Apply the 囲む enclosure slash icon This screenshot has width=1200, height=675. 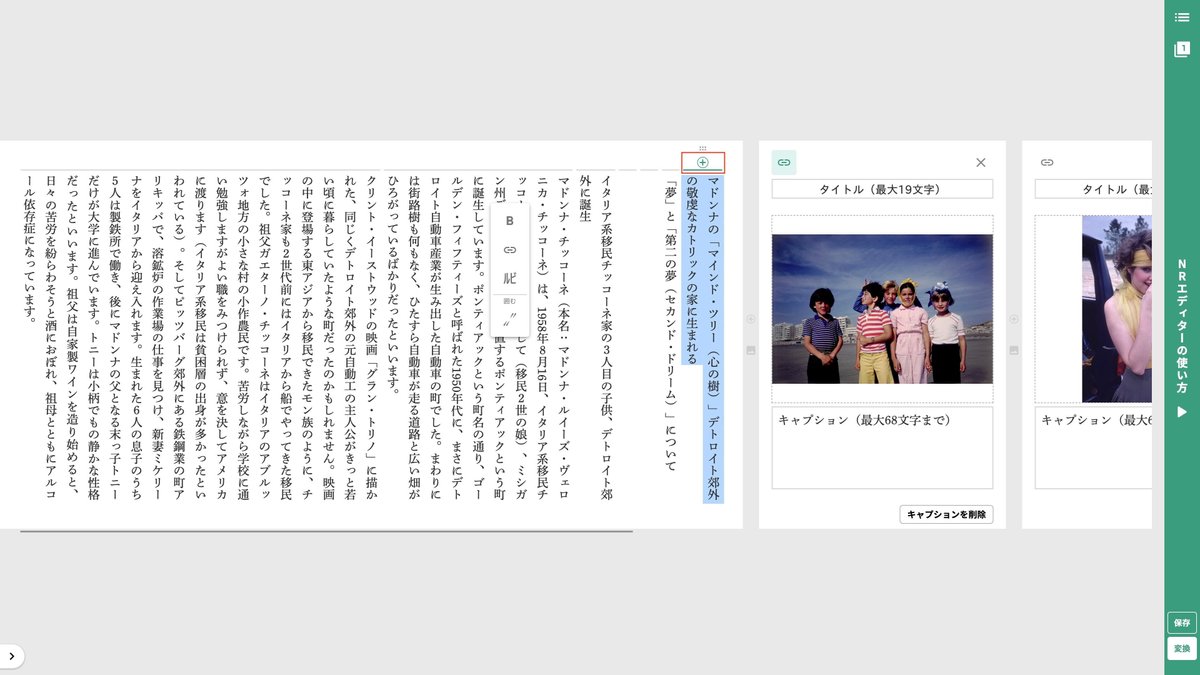point(509,318)
